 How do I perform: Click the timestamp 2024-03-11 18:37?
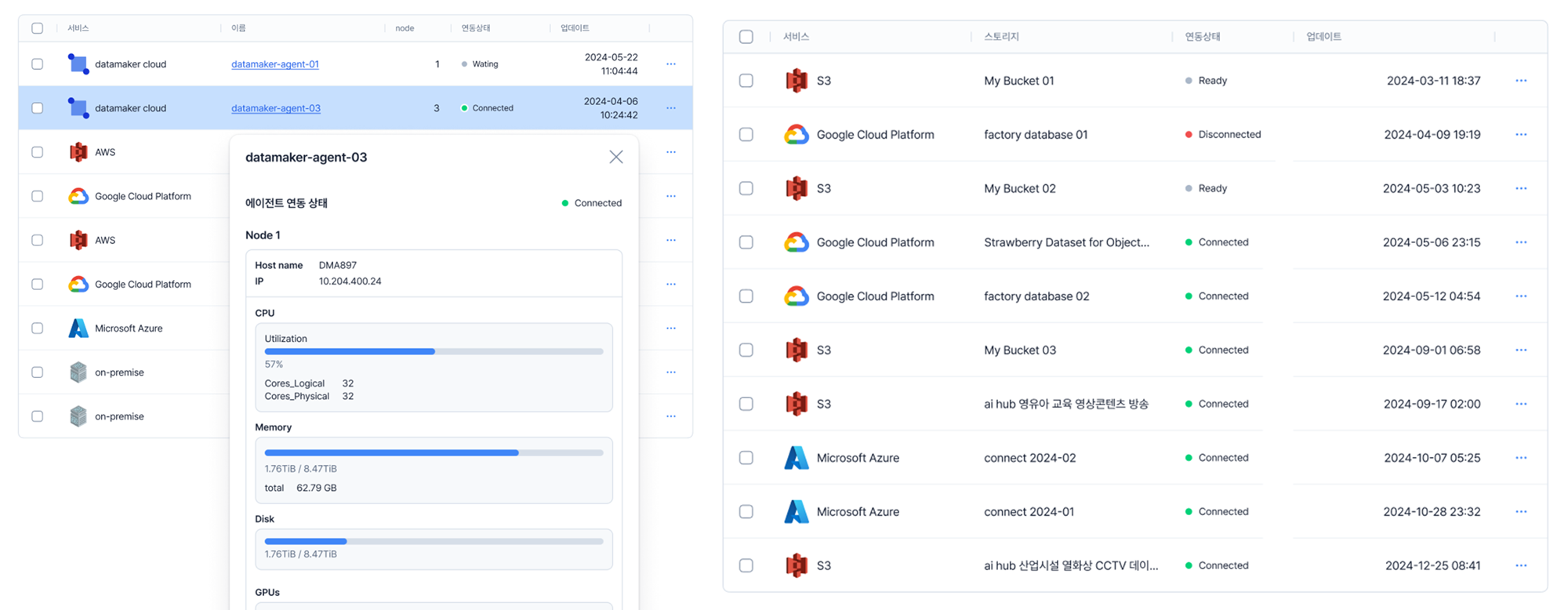[x=1433, y=81]
